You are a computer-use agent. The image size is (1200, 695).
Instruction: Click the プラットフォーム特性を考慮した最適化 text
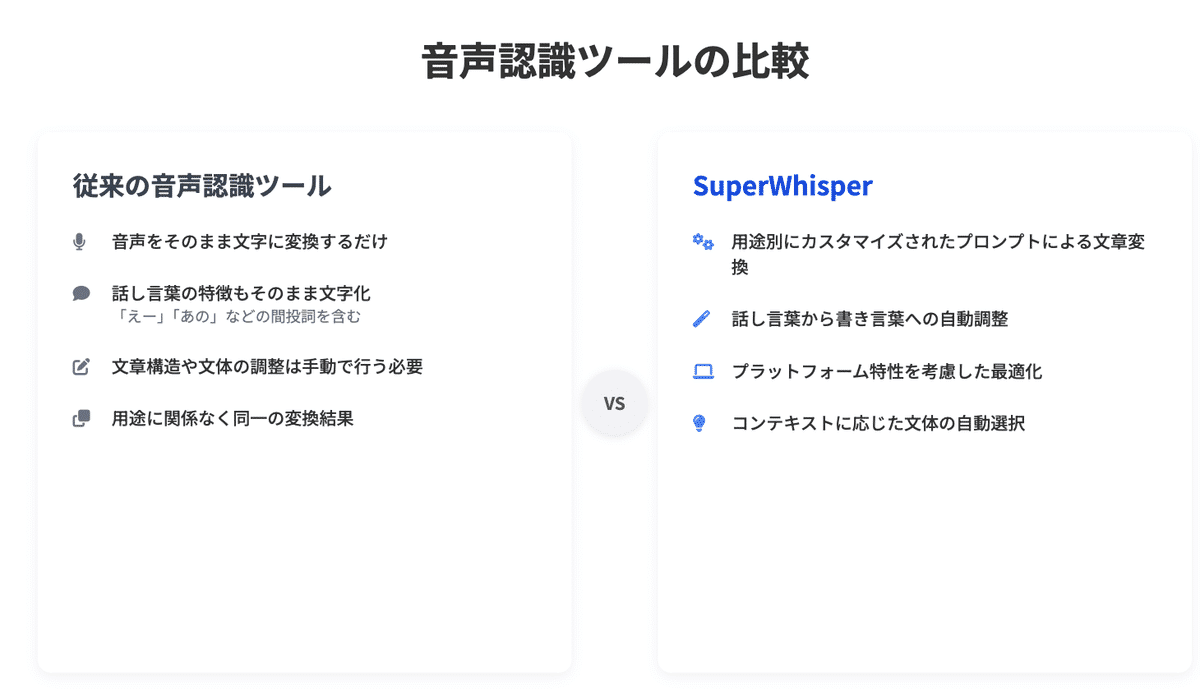pos(886,371)
